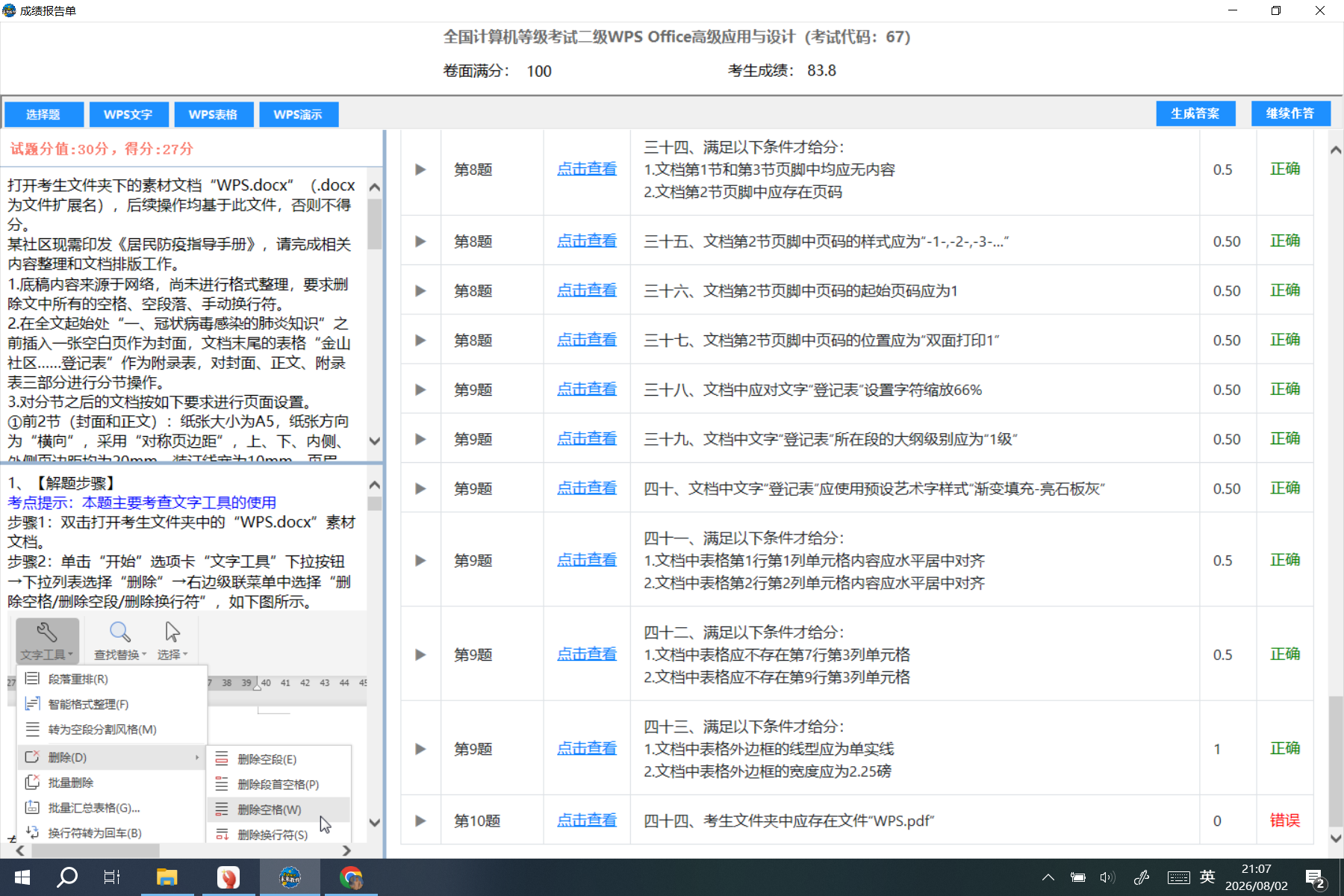
Task: Click the 考生成绩 value 83.8
Action: click(821, 70)
